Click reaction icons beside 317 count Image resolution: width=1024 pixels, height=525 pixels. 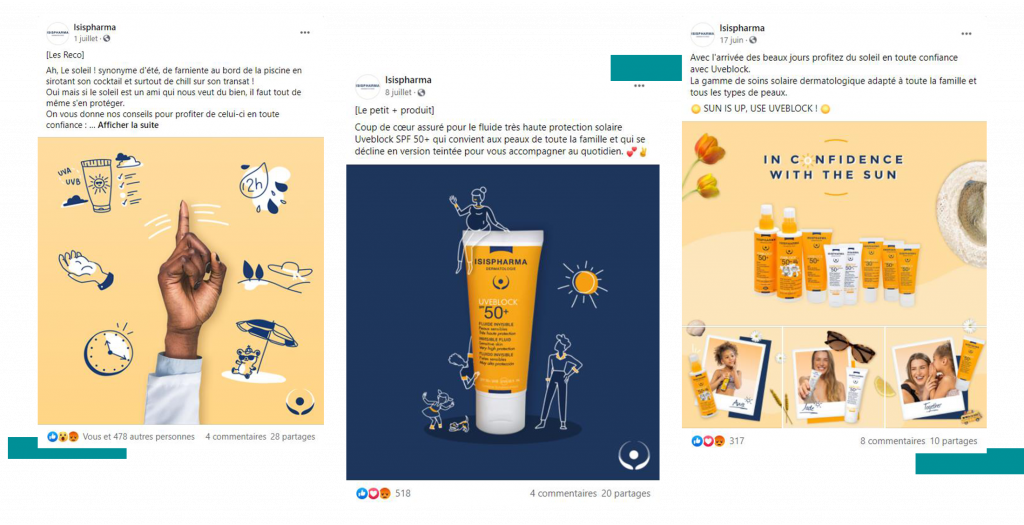708,441
